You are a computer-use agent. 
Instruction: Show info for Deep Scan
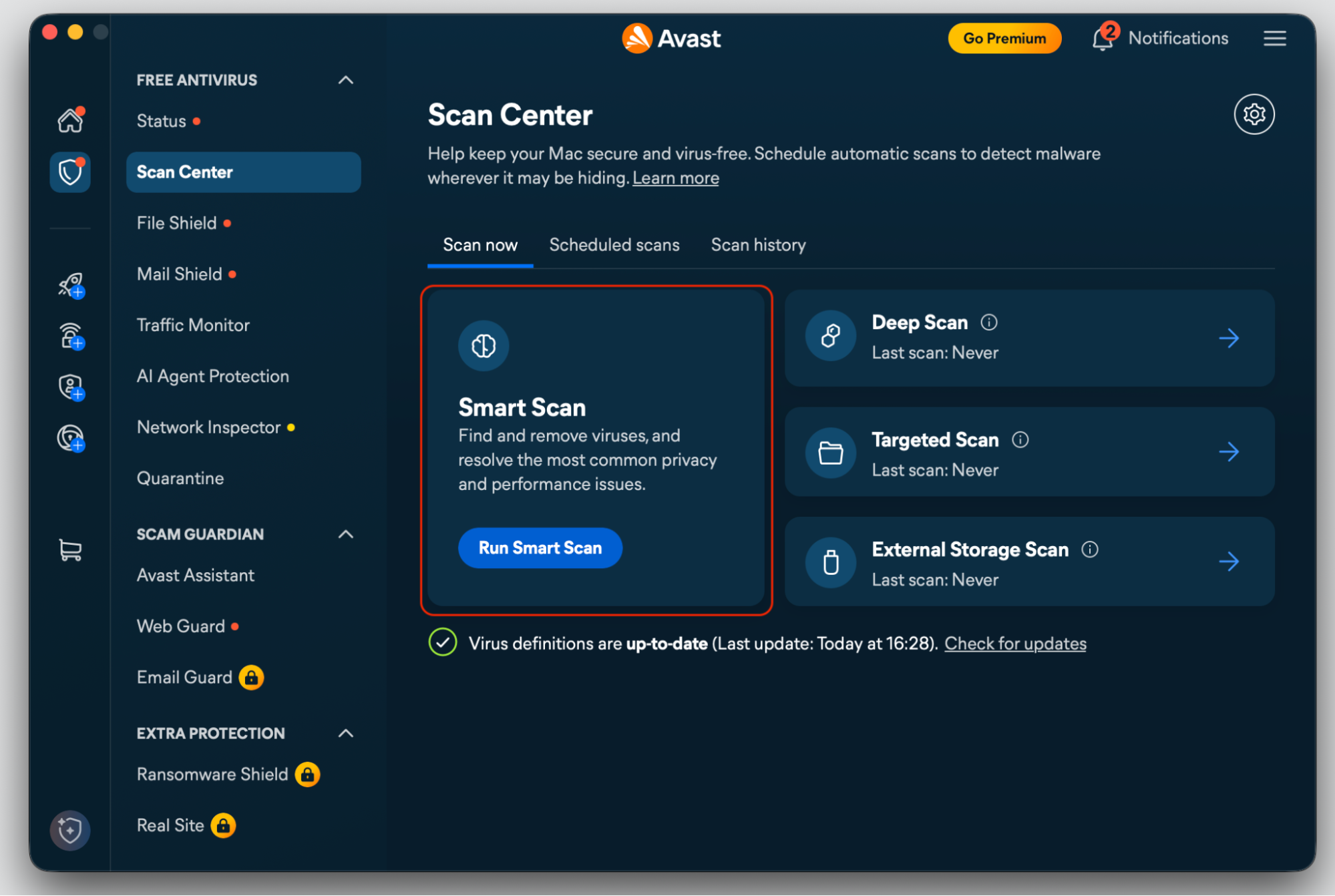(988, 322)
